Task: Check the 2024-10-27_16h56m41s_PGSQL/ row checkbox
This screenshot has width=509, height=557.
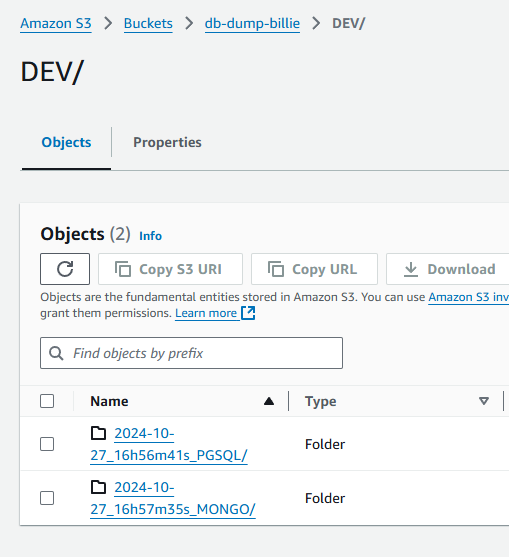Action: [47, 444]
